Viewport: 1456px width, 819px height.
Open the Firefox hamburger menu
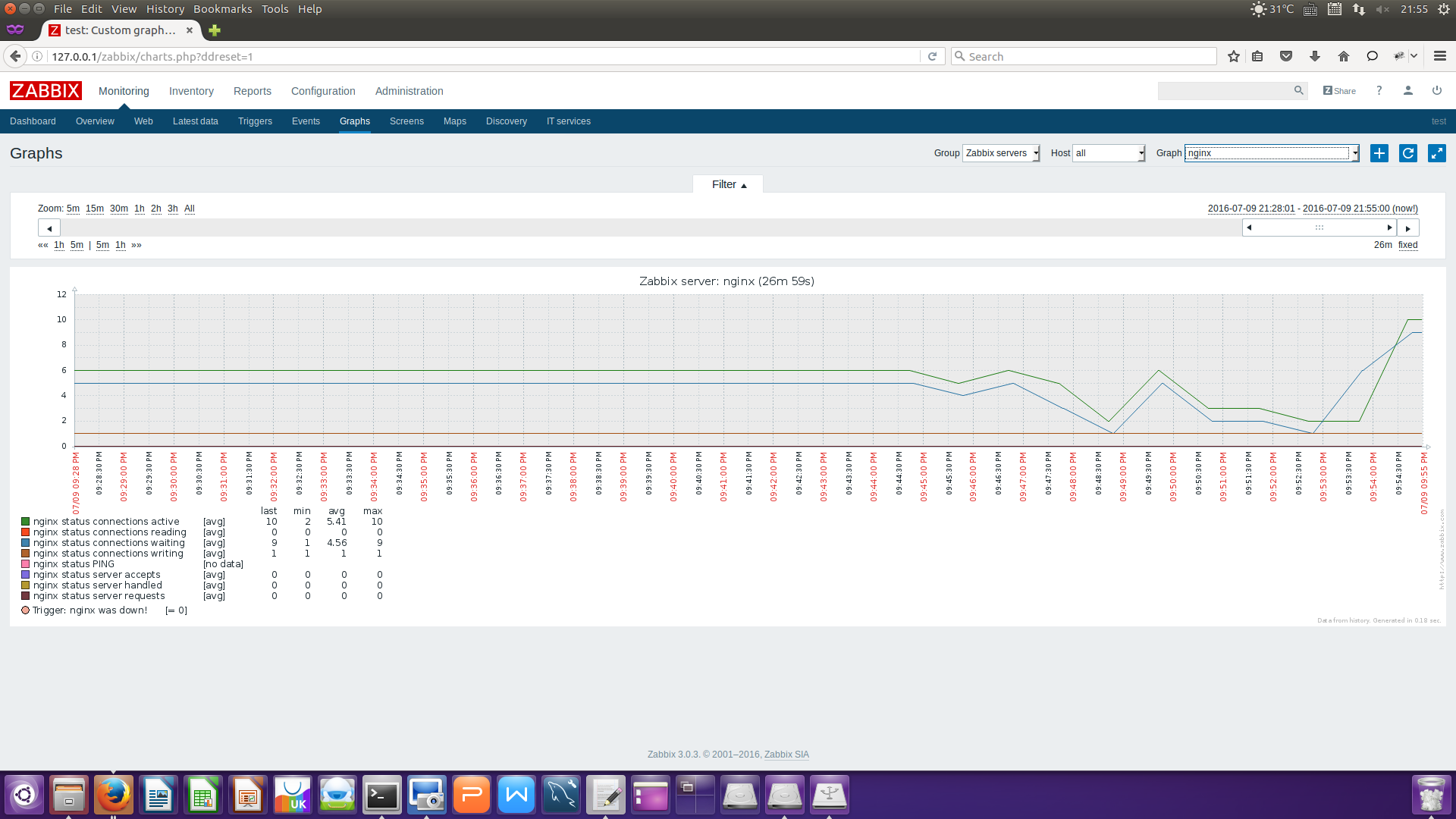1440,56
